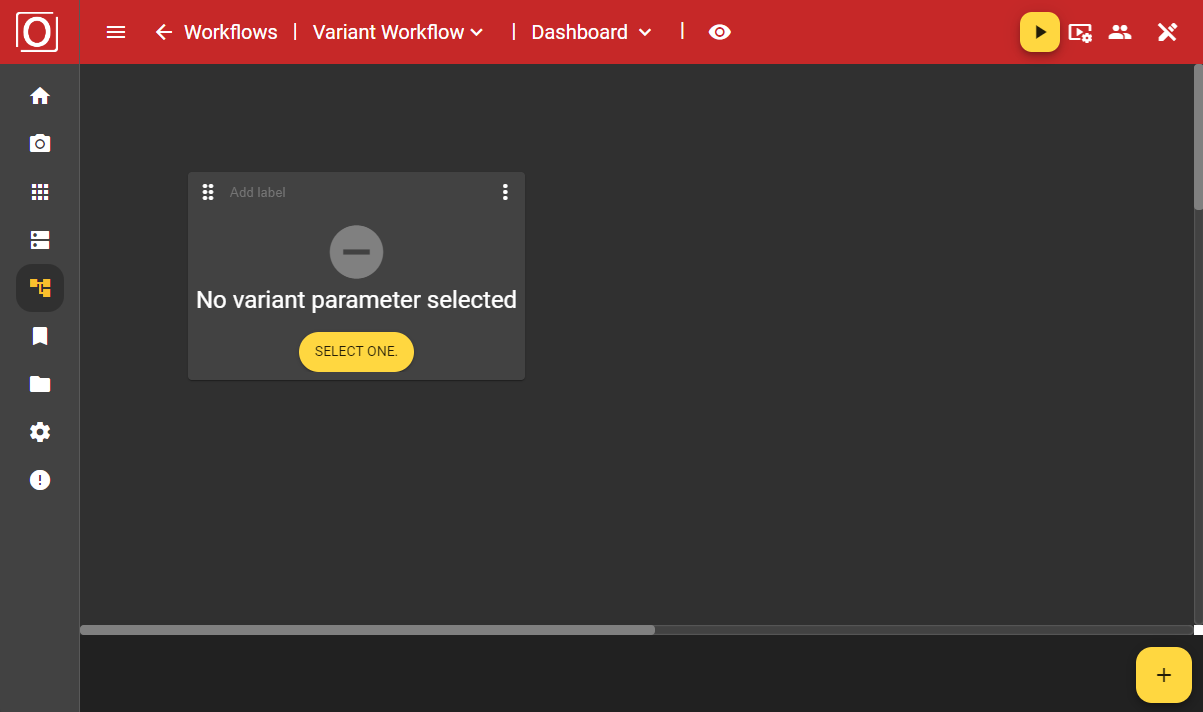Toggle dashboard preview with the eye icon

(720, 31)
